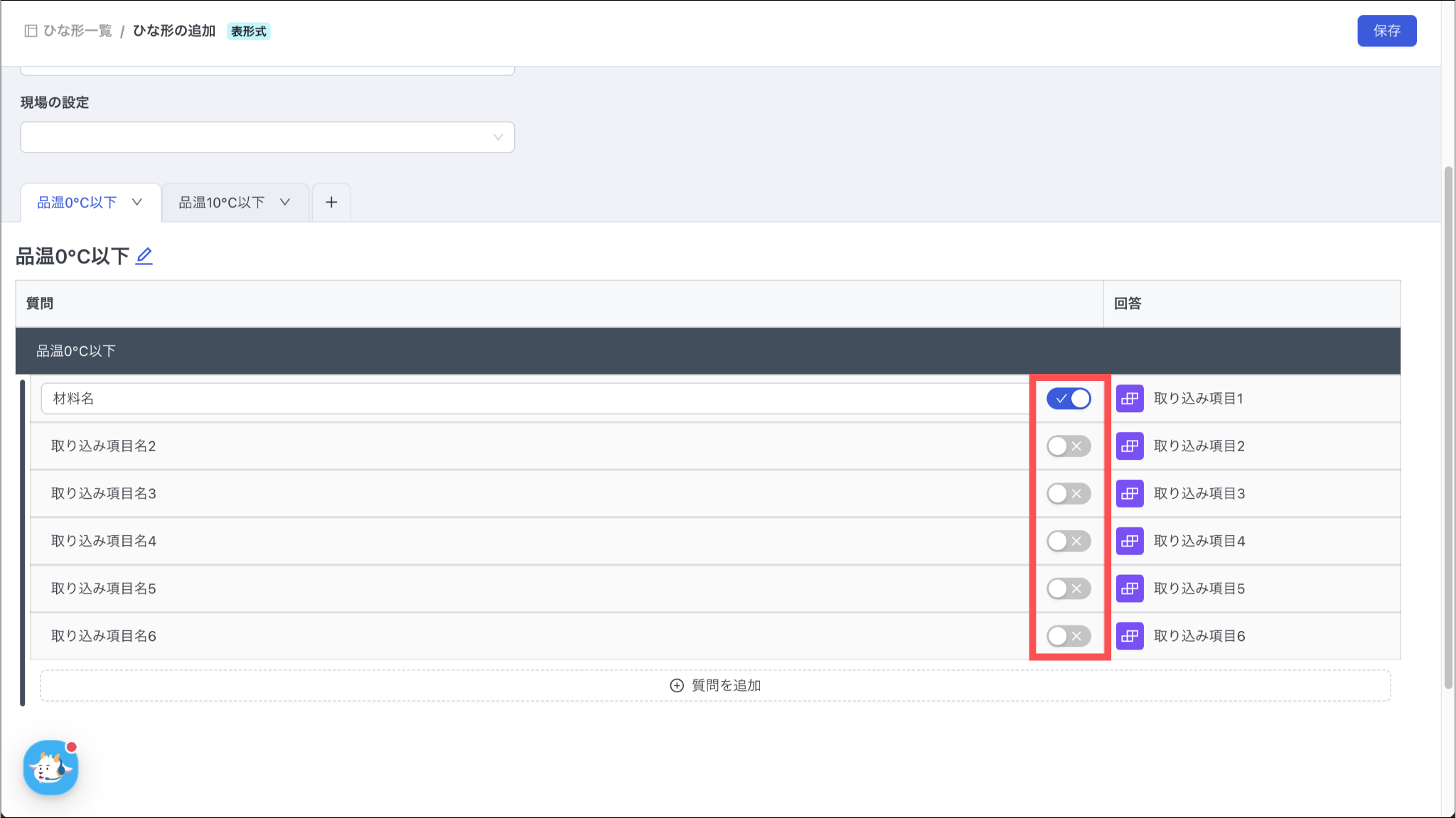
Task: Select the 品温0°C以下 tab
Action: [x=77, y=203]
